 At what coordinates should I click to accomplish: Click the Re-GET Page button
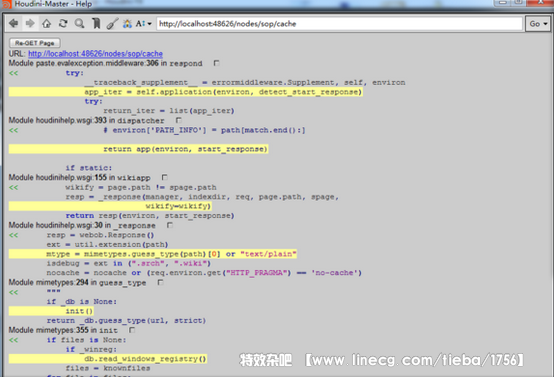pyautogui.click(x=35, y=43)
